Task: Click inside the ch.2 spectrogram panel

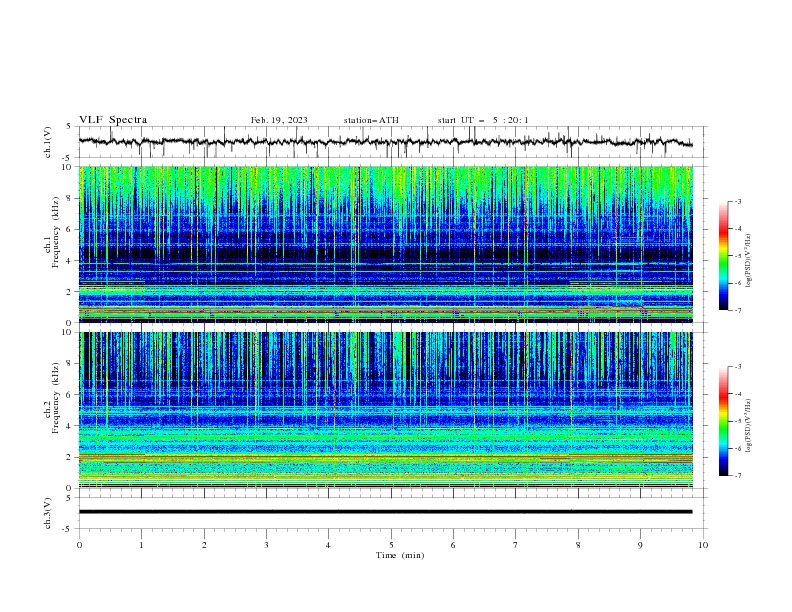Action: pos(386,410)
